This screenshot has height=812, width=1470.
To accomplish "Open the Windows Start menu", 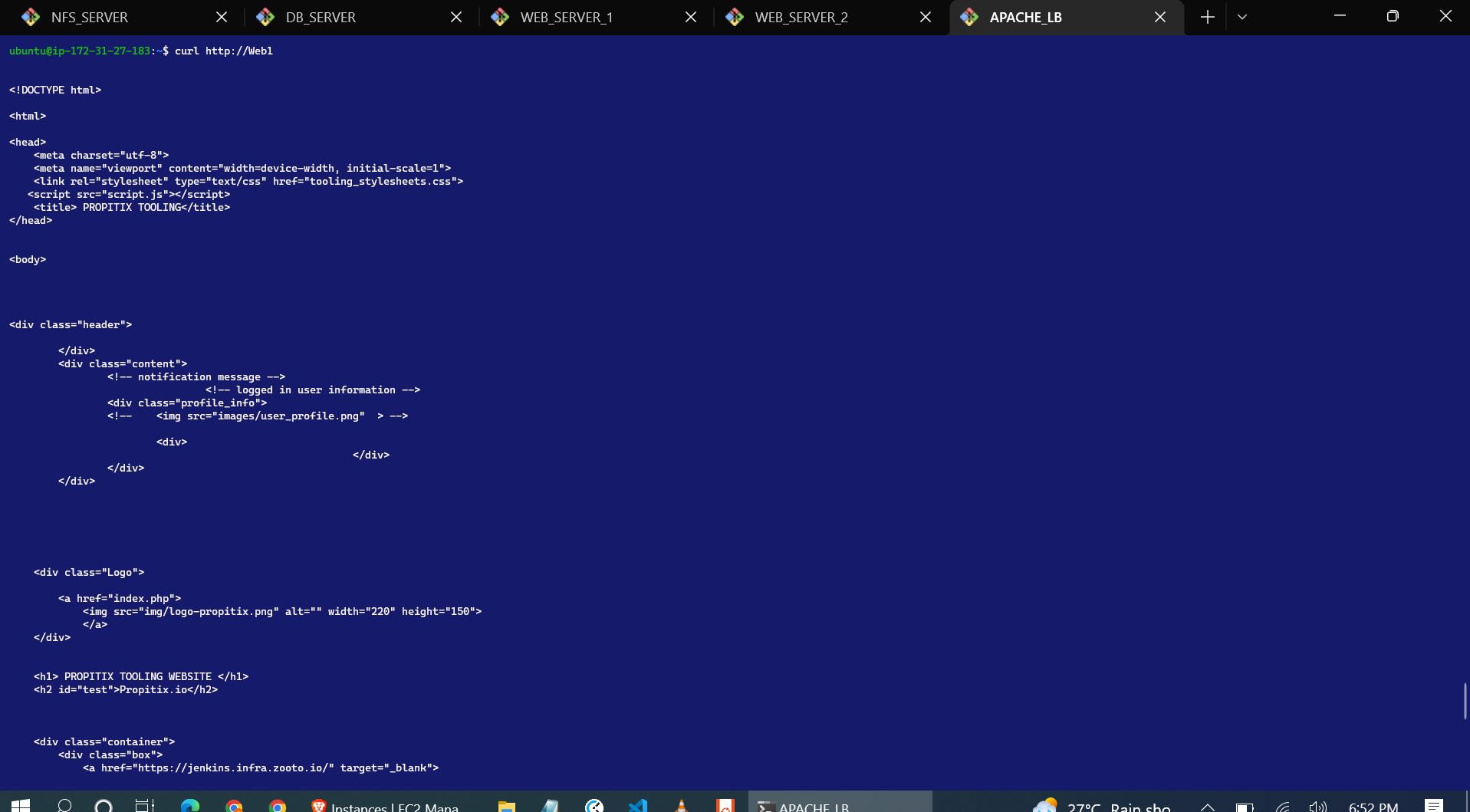I will [21, 805].
